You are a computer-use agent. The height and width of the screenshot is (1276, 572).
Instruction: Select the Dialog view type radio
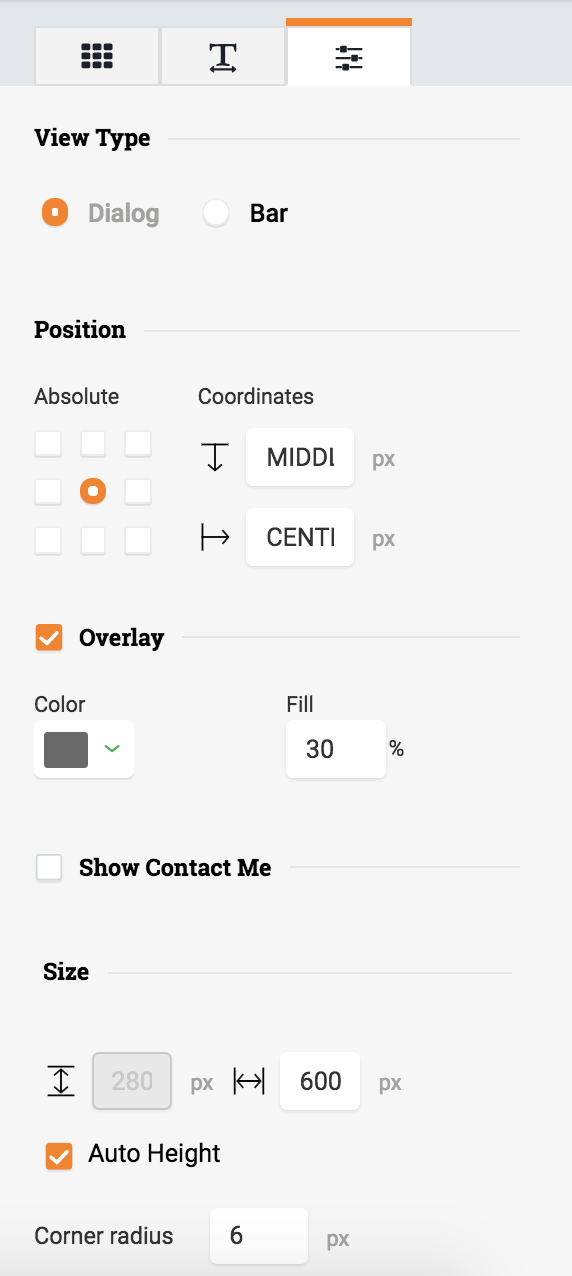(55, 213)
